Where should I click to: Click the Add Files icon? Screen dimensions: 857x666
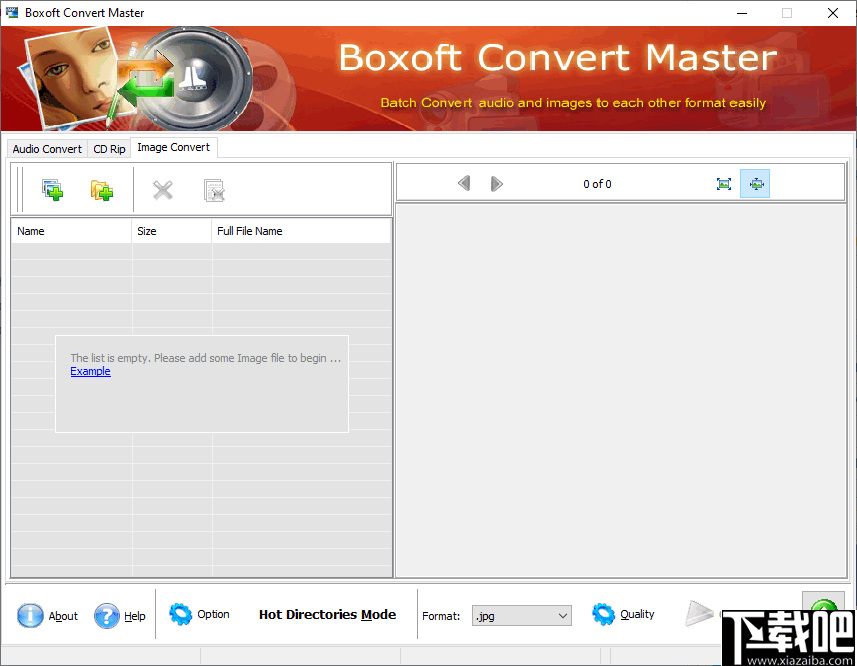coord(50,189)
